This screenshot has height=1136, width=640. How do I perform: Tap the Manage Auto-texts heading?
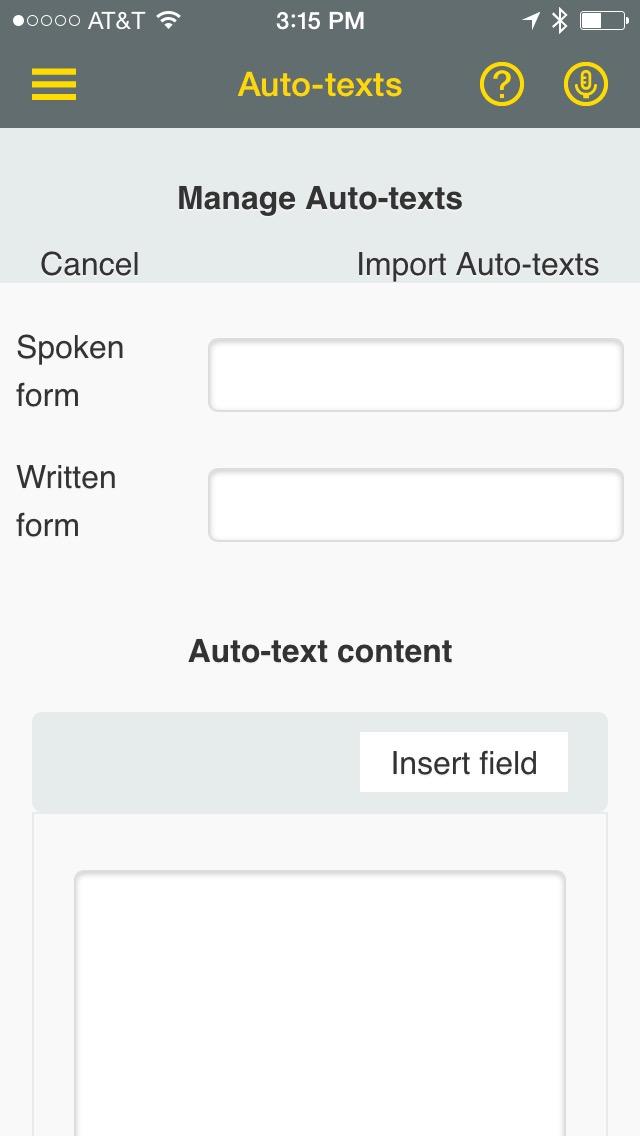(x=320, y=198)
